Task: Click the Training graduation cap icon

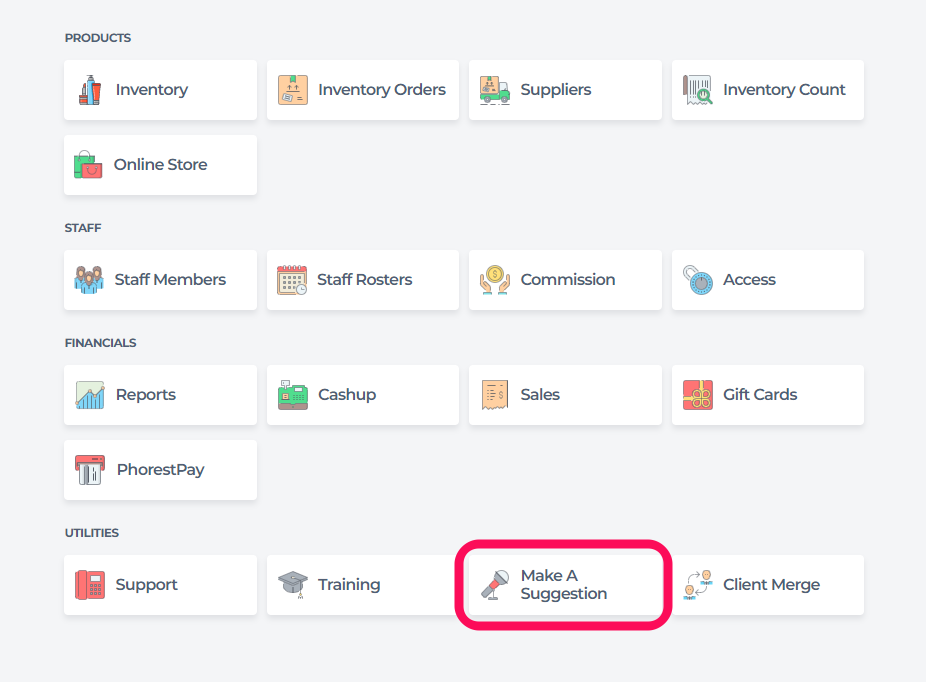Action: coord(293,585)
